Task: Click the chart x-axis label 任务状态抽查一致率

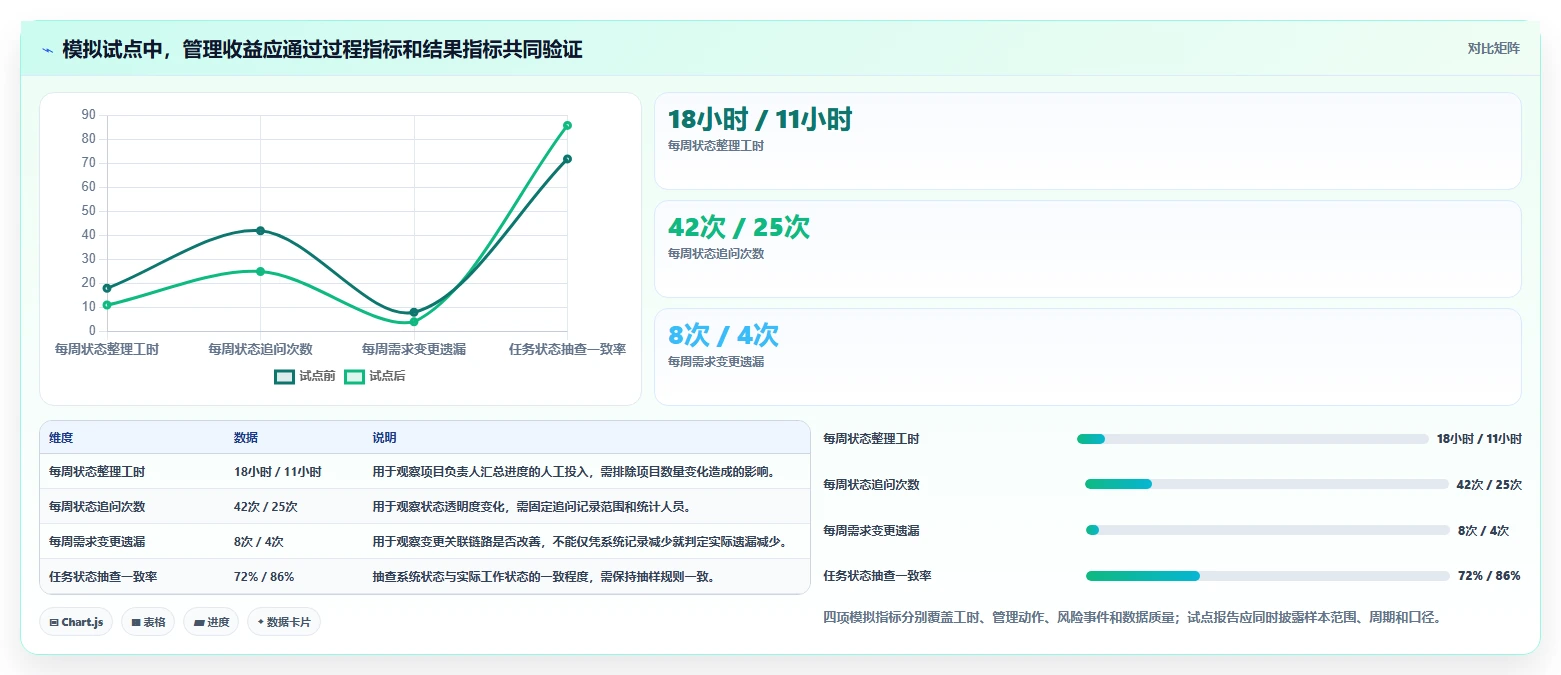Action: click(567, 349)
